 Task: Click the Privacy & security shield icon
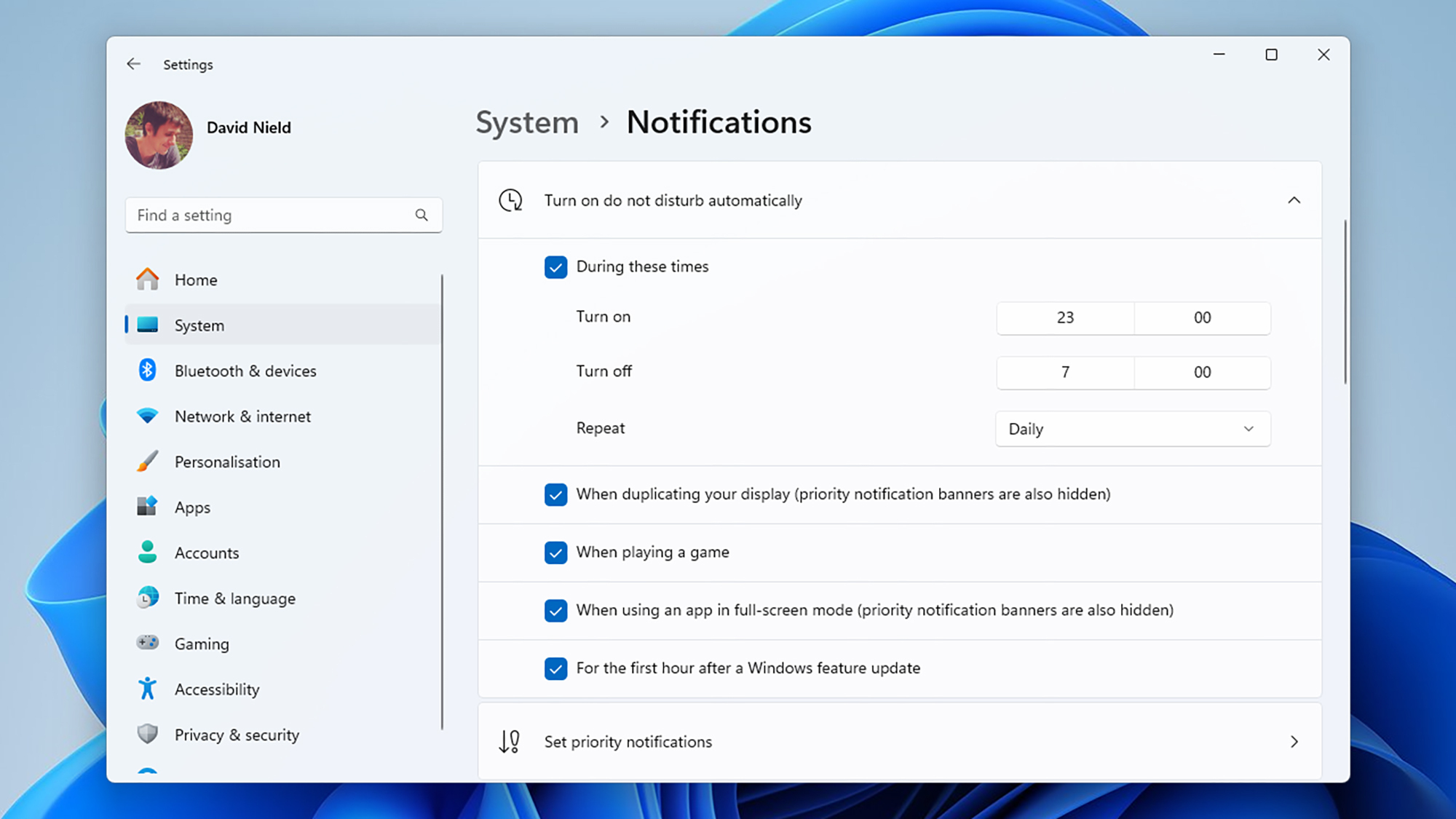point(148,734)
